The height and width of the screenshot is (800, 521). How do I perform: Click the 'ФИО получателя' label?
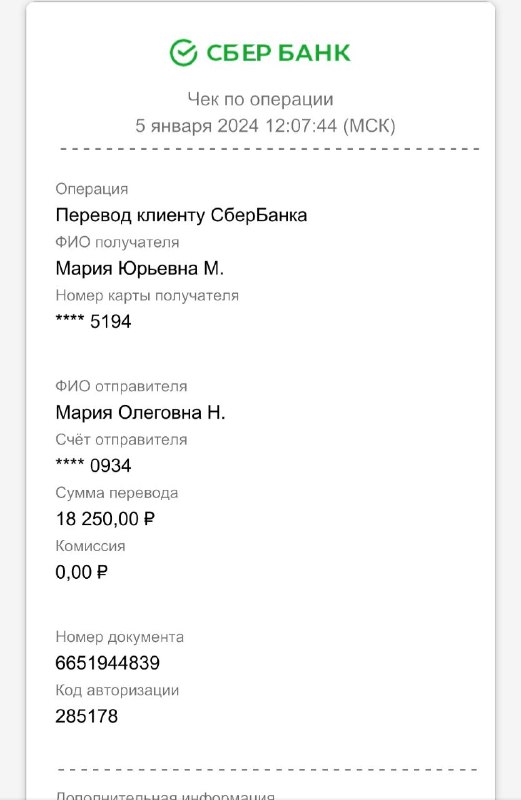coord(117,242)
